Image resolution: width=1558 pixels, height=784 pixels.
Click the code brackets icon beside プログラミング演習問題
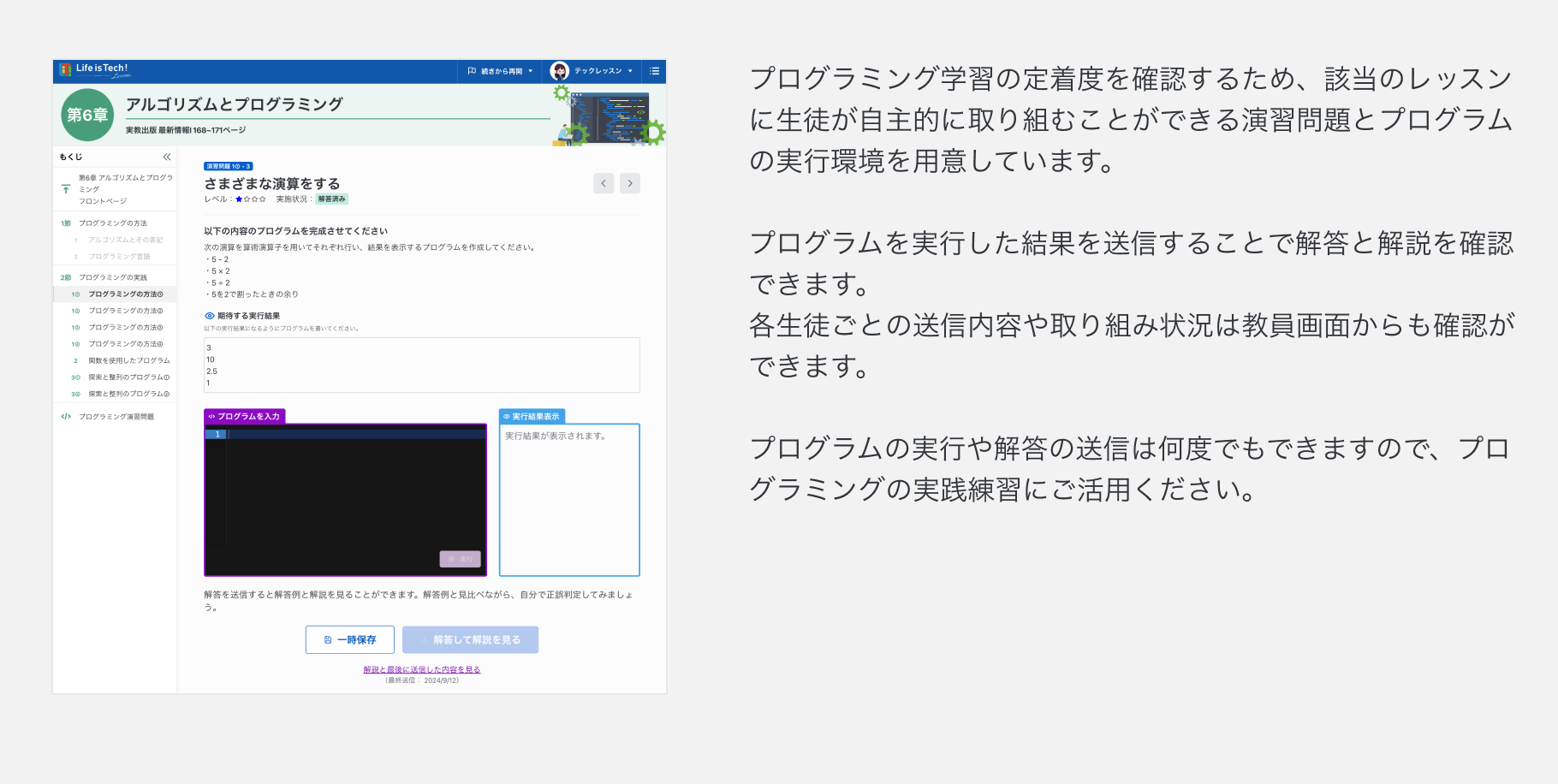click(x=66, y=417)
